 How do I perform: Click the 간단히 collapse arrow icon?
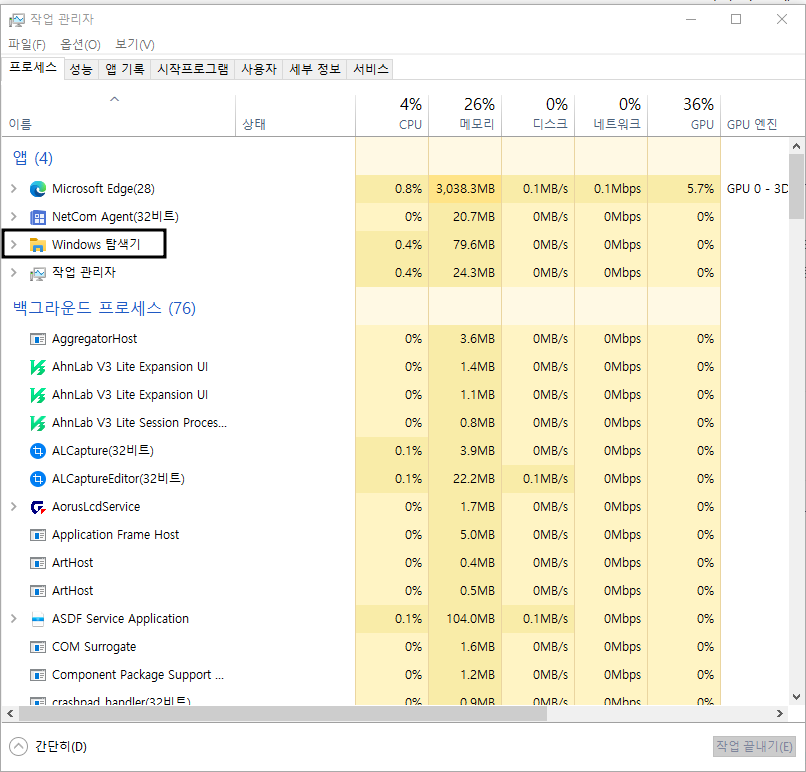coord(19,746)
